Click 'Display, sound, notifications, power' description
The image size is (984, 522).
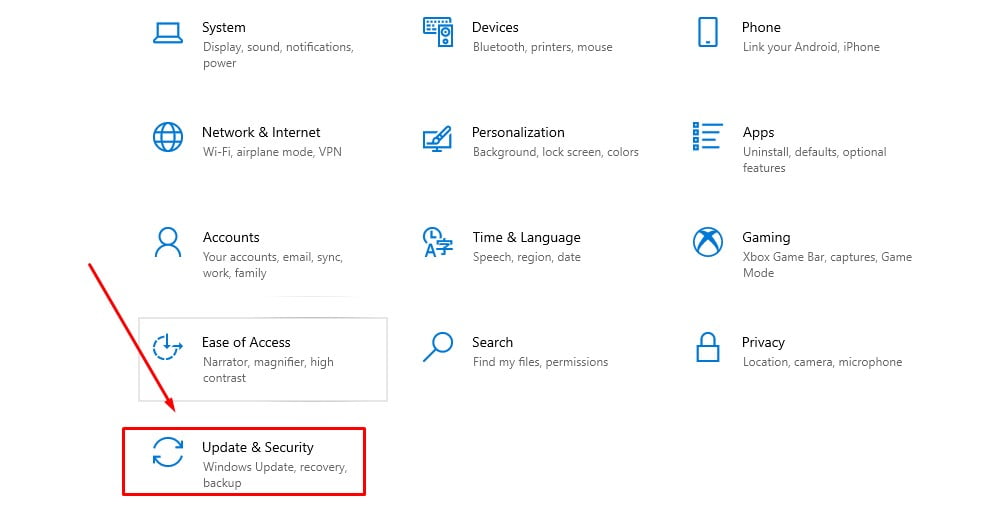click(278, 55)
